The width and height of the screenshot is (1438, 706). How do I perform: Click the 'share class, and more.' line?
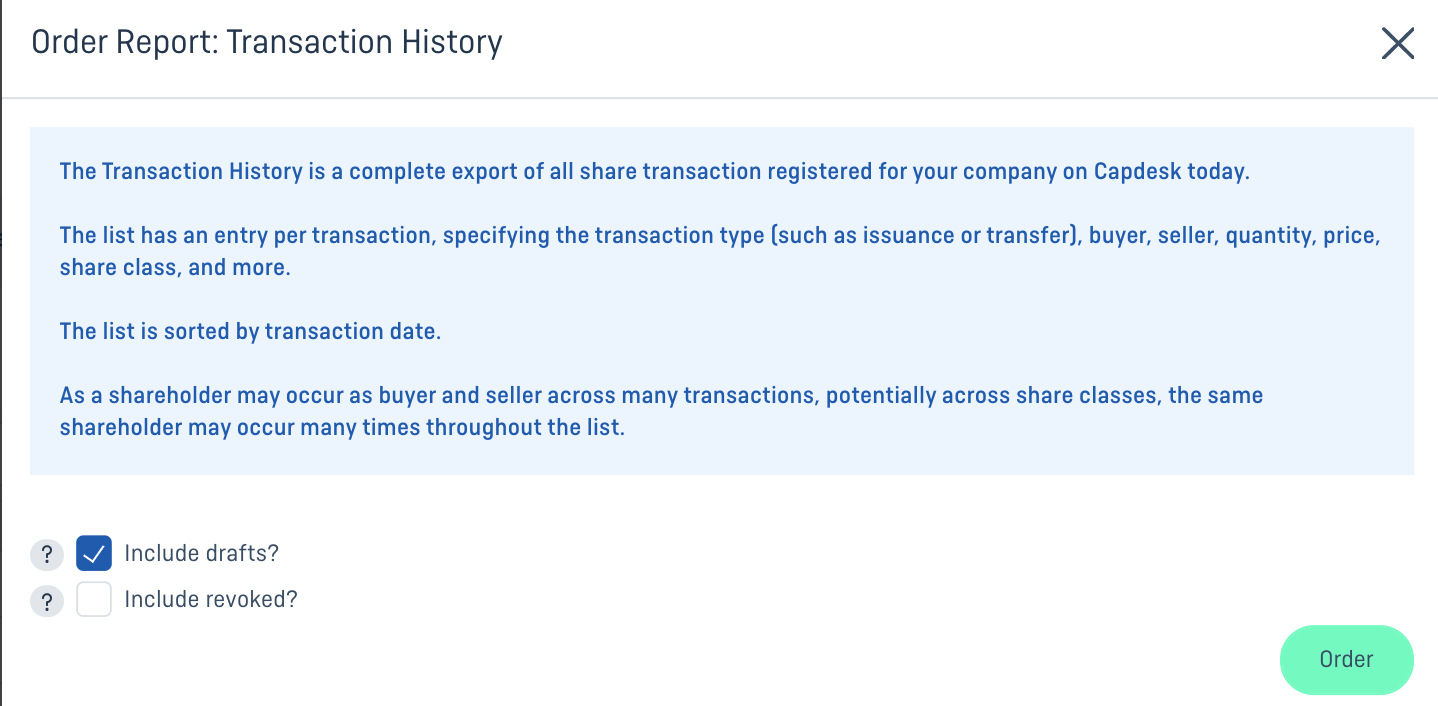pyautogui.click(x=175, y=269)
